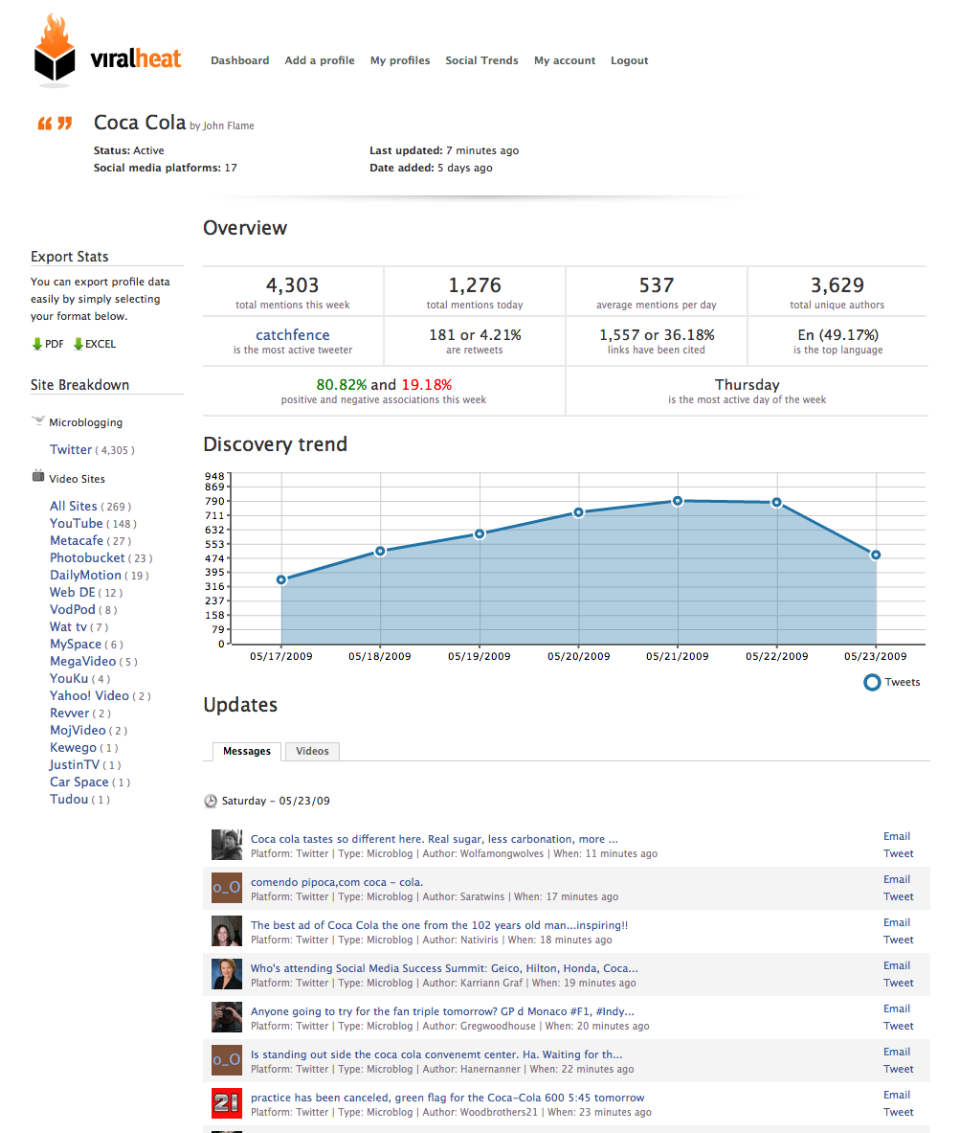Image resolution: width=960 pixels, height=1133 pixels.
Task: Open the MegaVideo breakdown link
Action: point(82,661)
